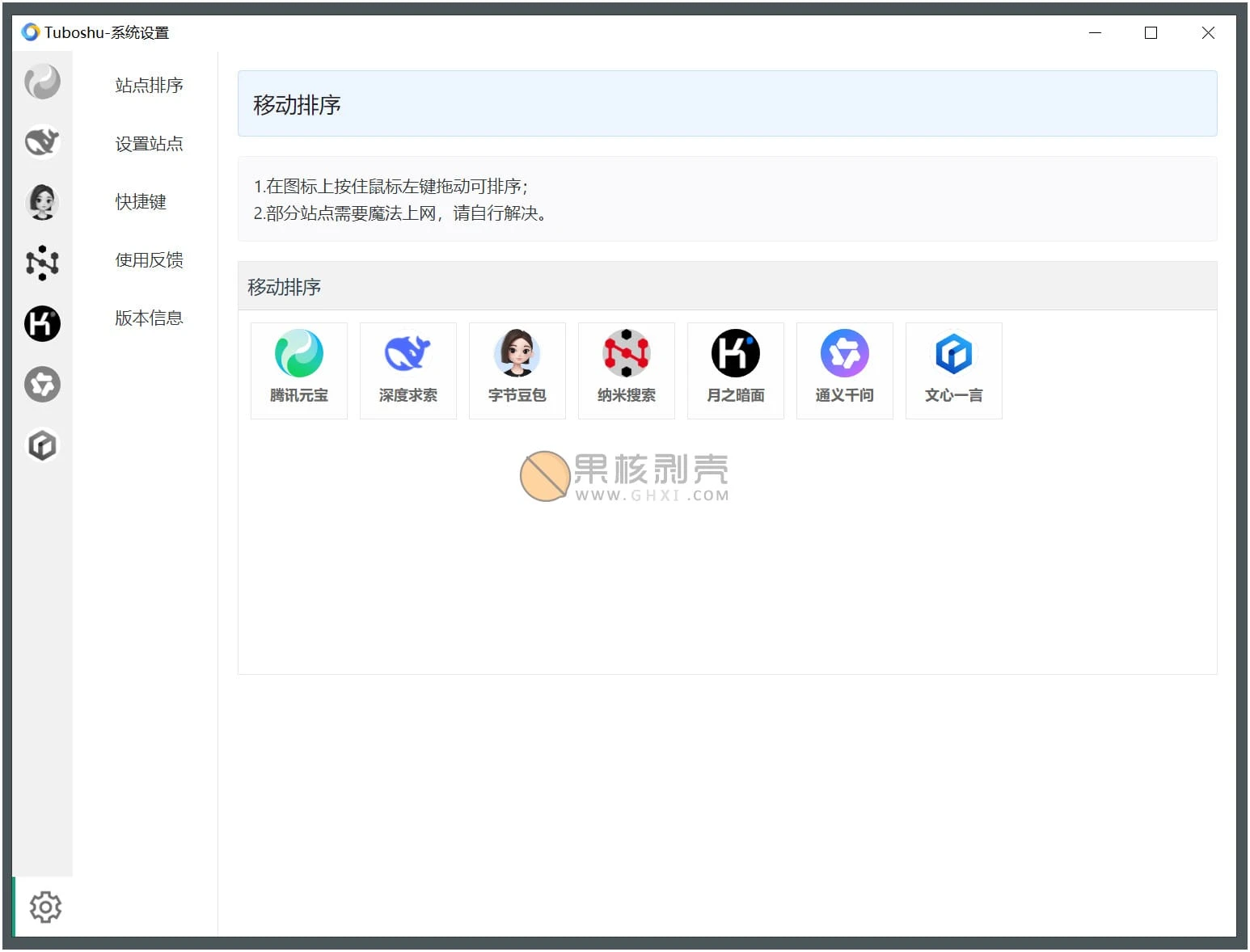
Task: Select the 通义千问 site tile
Action: click(x=845, y=371)
